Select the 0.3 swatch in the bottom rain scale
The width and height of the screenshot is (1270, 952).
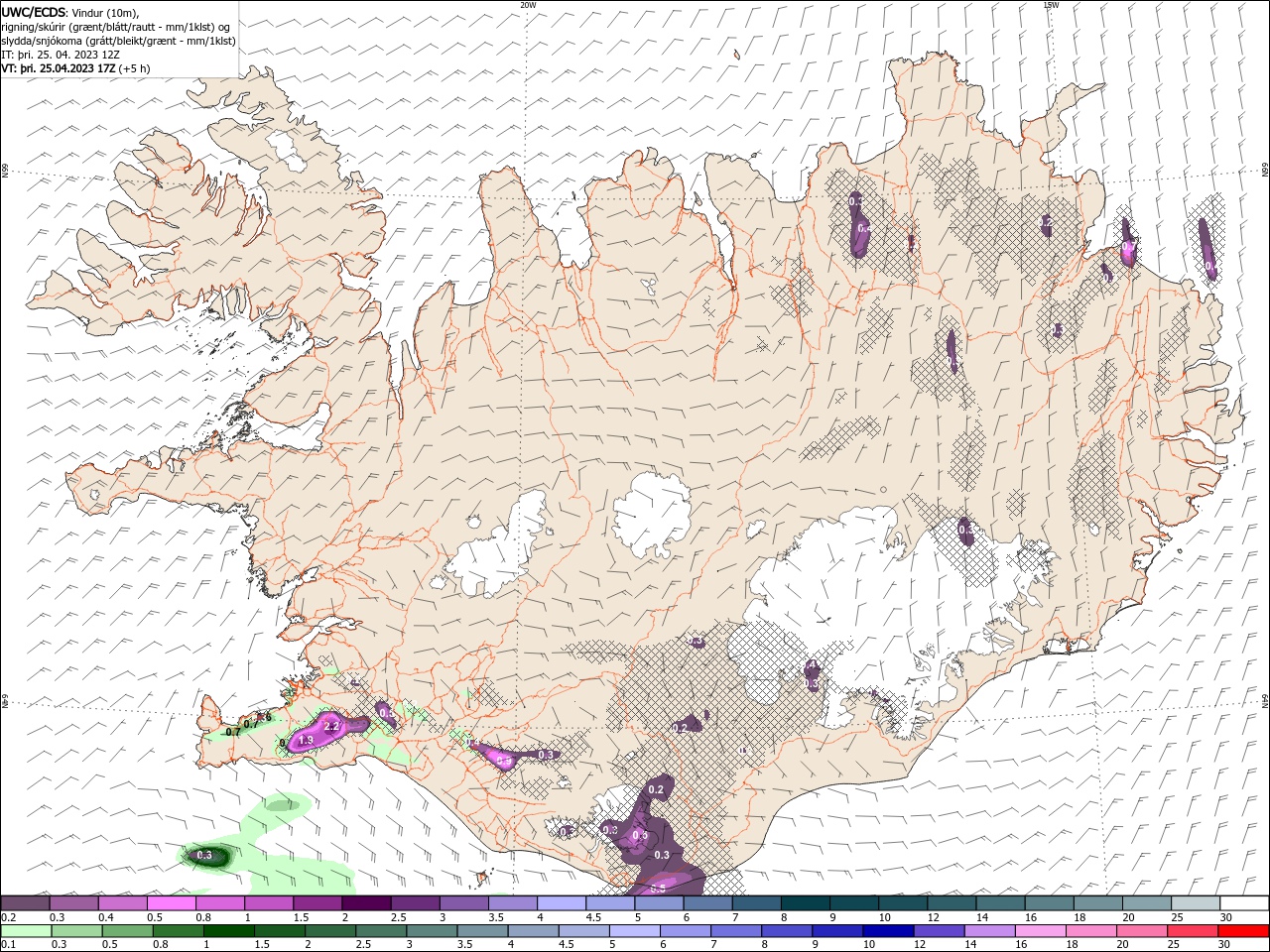[x=76, y=931]
